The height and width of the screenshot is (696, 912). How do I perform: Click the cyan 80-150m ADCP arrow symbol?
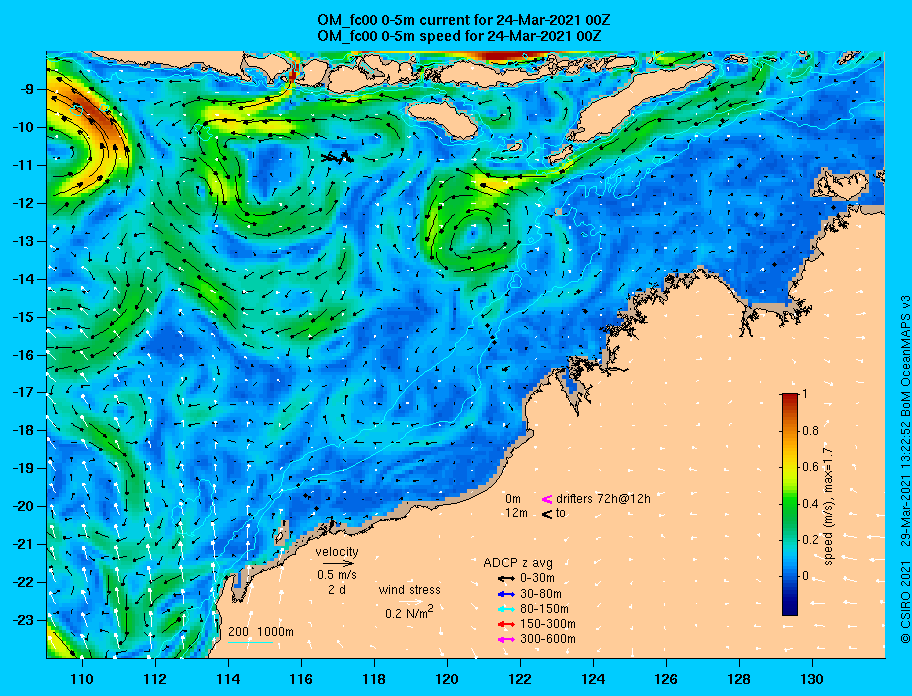pyautogui.click(x=506, y=609)
